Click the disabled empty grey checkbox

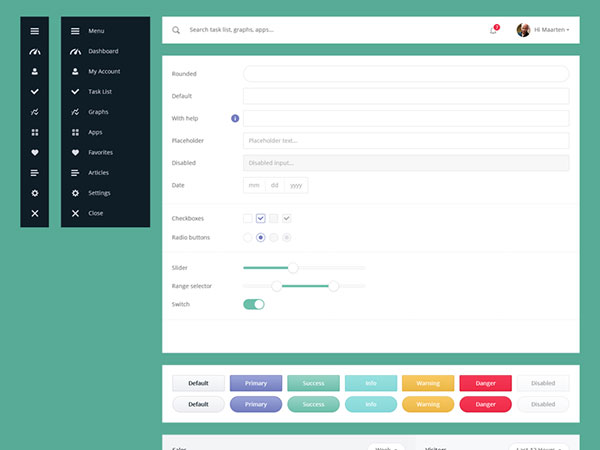click(274, 218)
